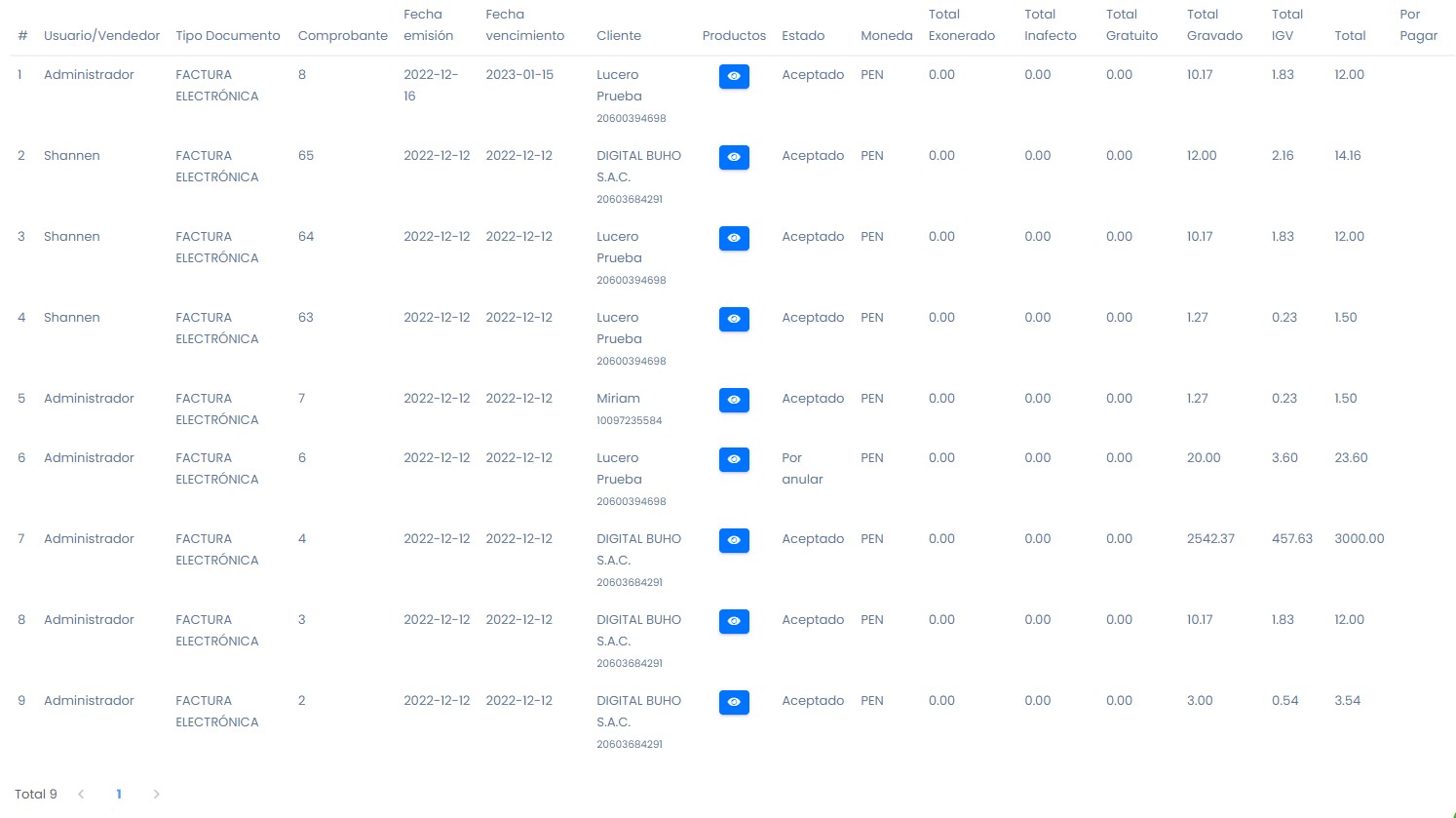This screenshot has height=818, width=1456.
Task: Show products for the 3000.00 total invoice
Action: (734, 540)
